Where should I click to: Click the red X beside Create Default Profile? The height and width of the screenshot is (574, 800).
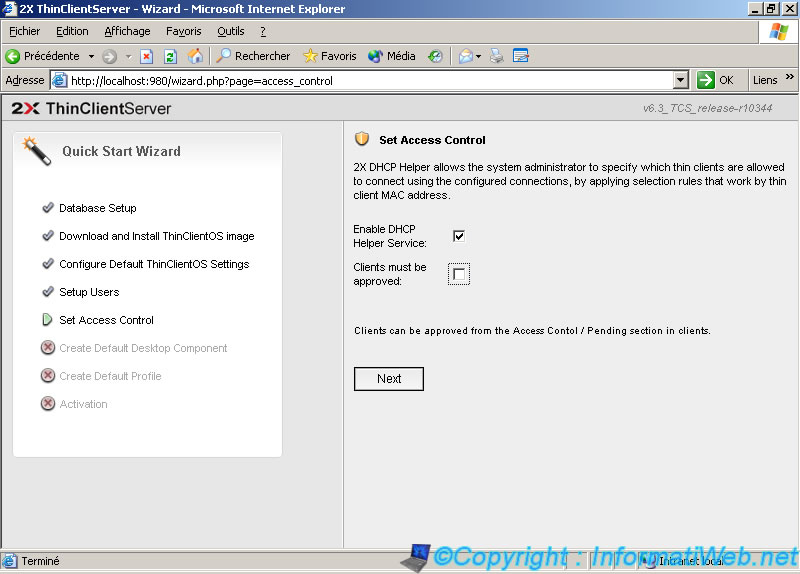coord(47,376)
